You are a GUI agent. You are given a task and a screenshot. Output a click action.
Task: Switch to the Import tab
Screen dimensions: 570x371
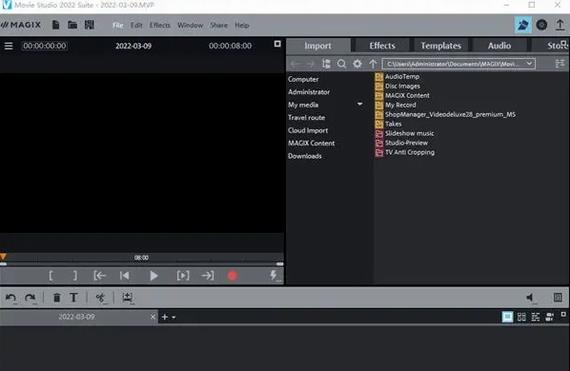(318, 46)
